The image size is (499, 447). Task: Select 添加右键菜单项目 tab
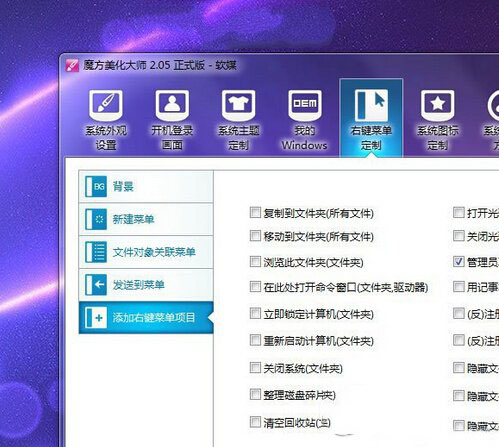click(146, 318)
